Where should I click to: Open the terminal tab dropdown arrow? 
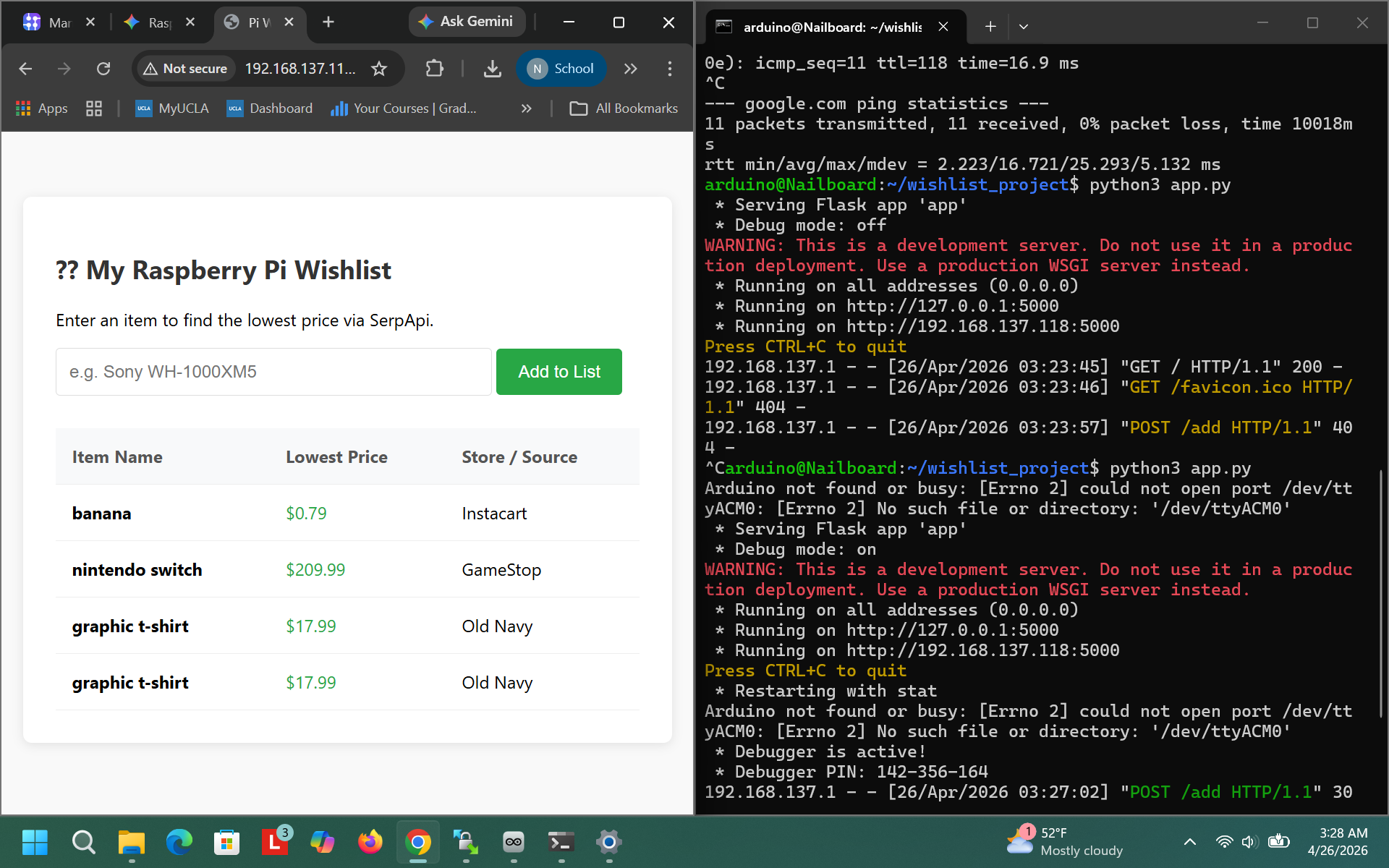click(1023, 27)
